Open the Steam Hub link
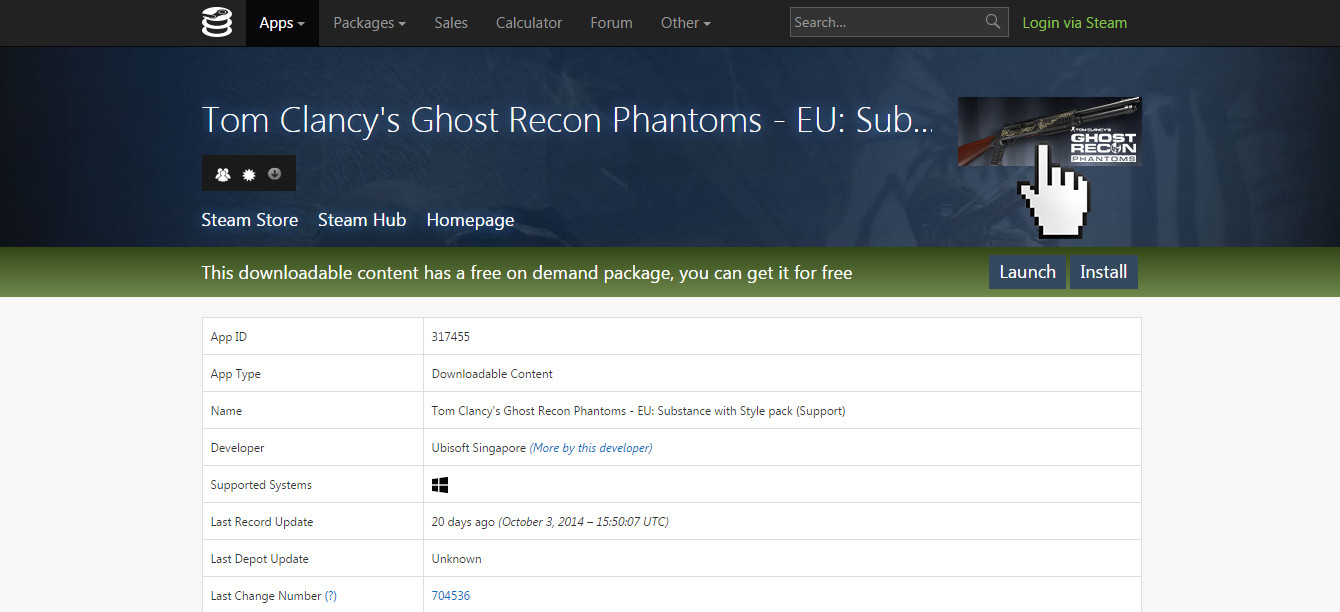 (x=362, y=220)
